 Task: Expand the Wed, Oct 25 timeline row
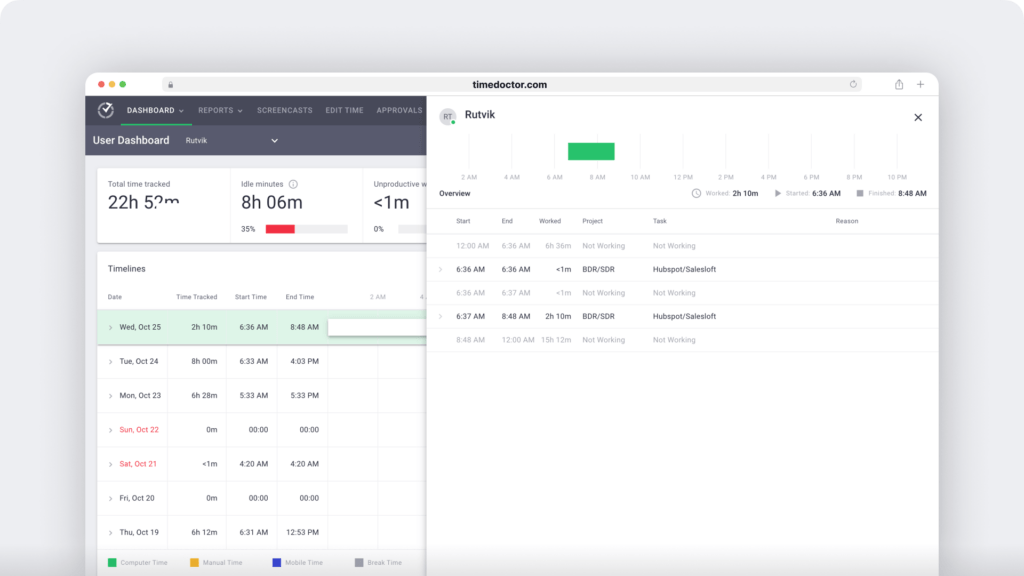point(109,326)
